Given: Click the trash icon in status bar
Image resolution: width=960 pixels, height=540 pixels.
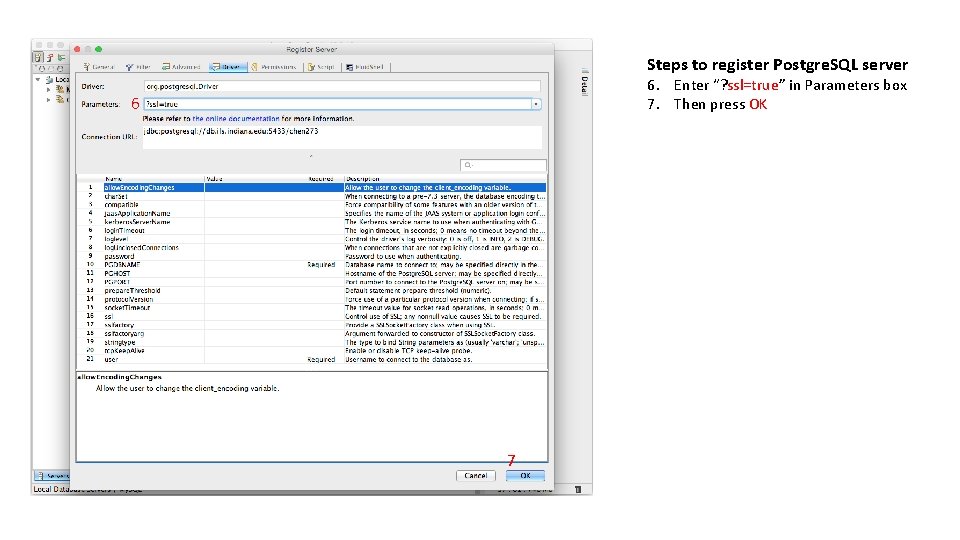Looking at the screenshot, I should [578, 489].
